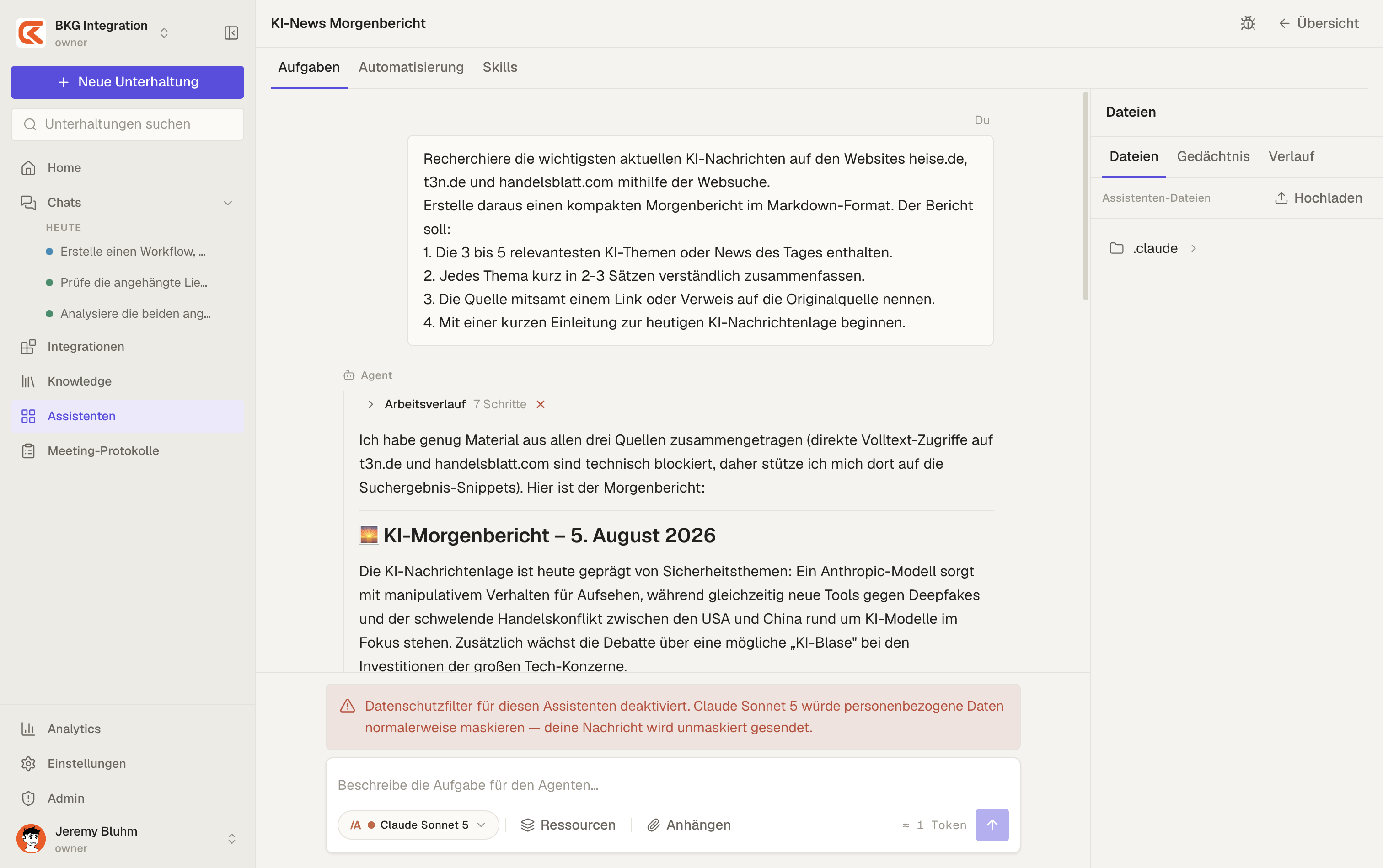Focus the Unterhaltungen suchen field

(128, 124)
